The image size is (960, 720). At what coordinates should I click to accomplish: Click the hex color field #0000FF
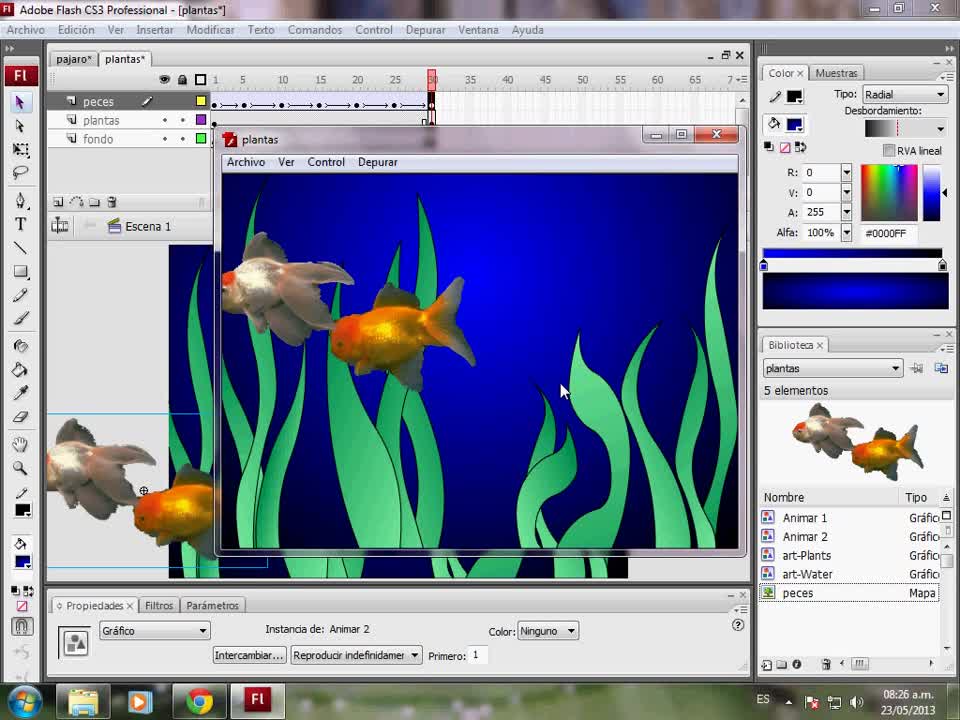[x=887, y=233]
